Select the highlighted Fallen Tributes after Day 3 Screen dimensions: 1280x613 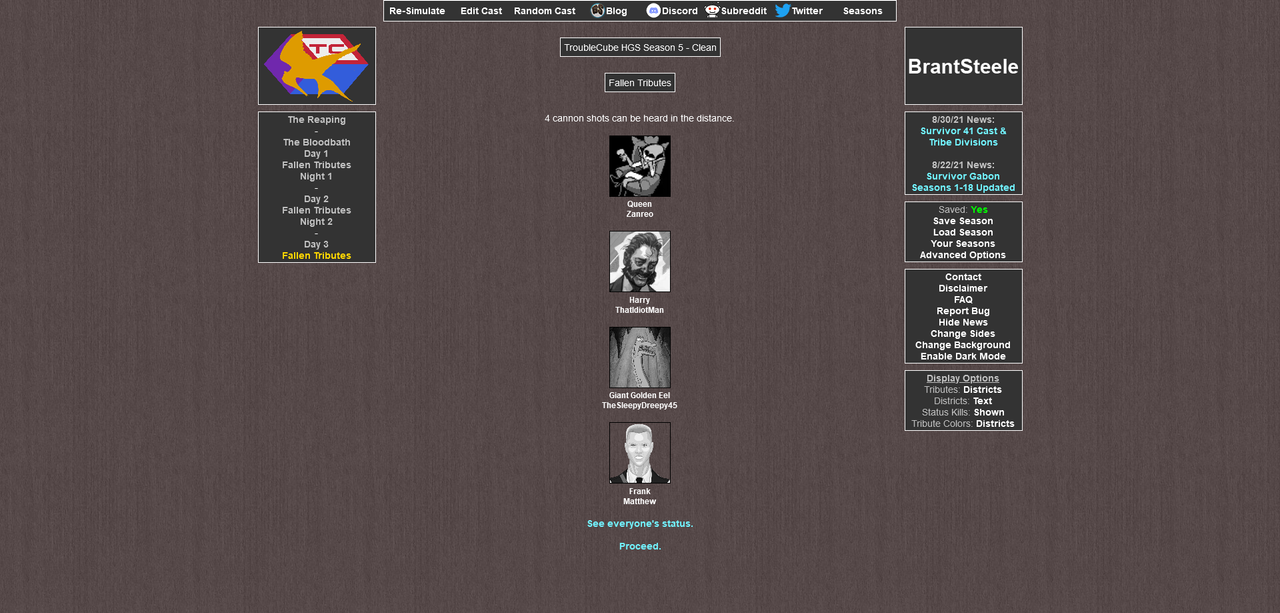click(317, 256)
